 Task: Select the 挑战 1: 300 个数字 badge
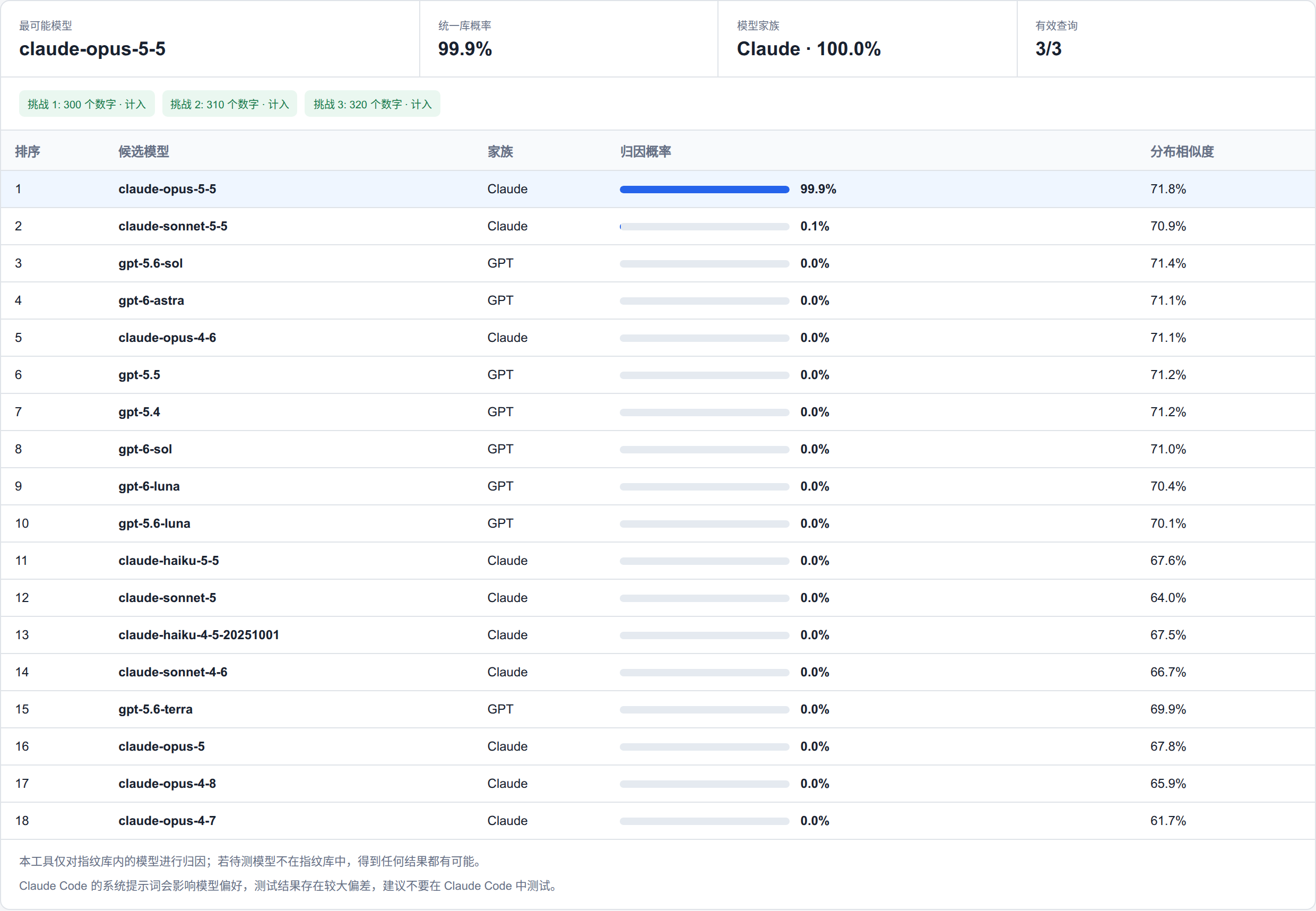86,104
